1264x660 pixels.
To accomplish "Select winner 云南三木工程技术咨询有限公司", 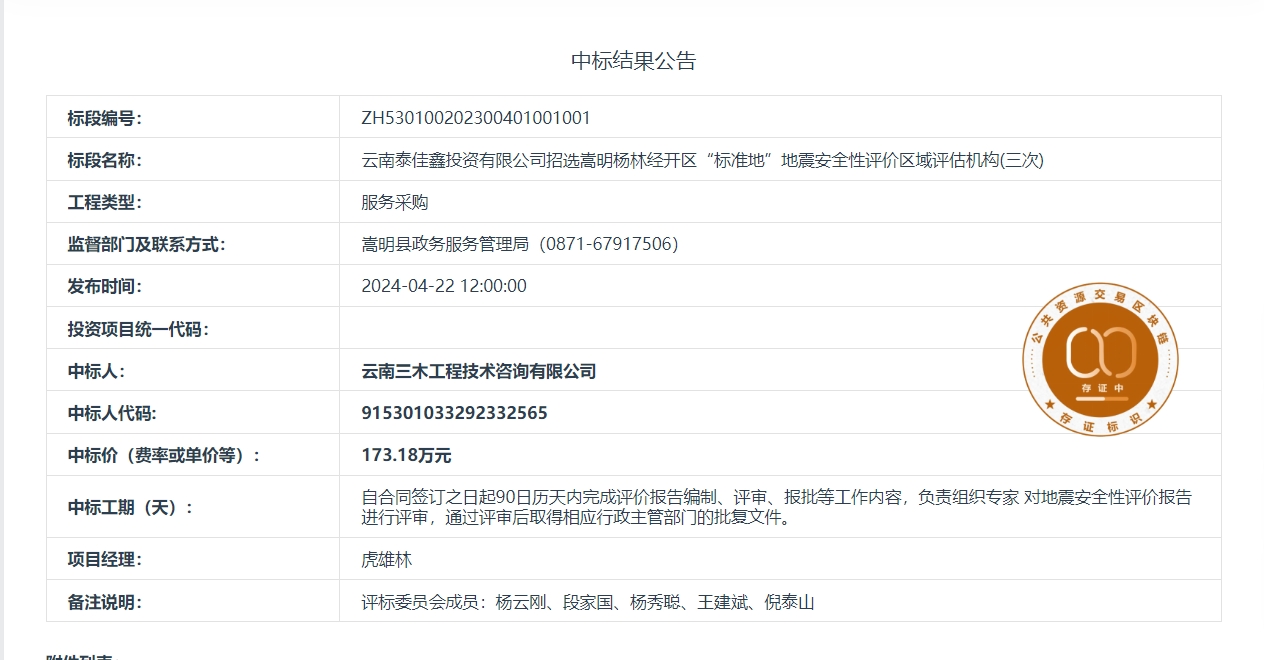I will click(x=479, y=371).
